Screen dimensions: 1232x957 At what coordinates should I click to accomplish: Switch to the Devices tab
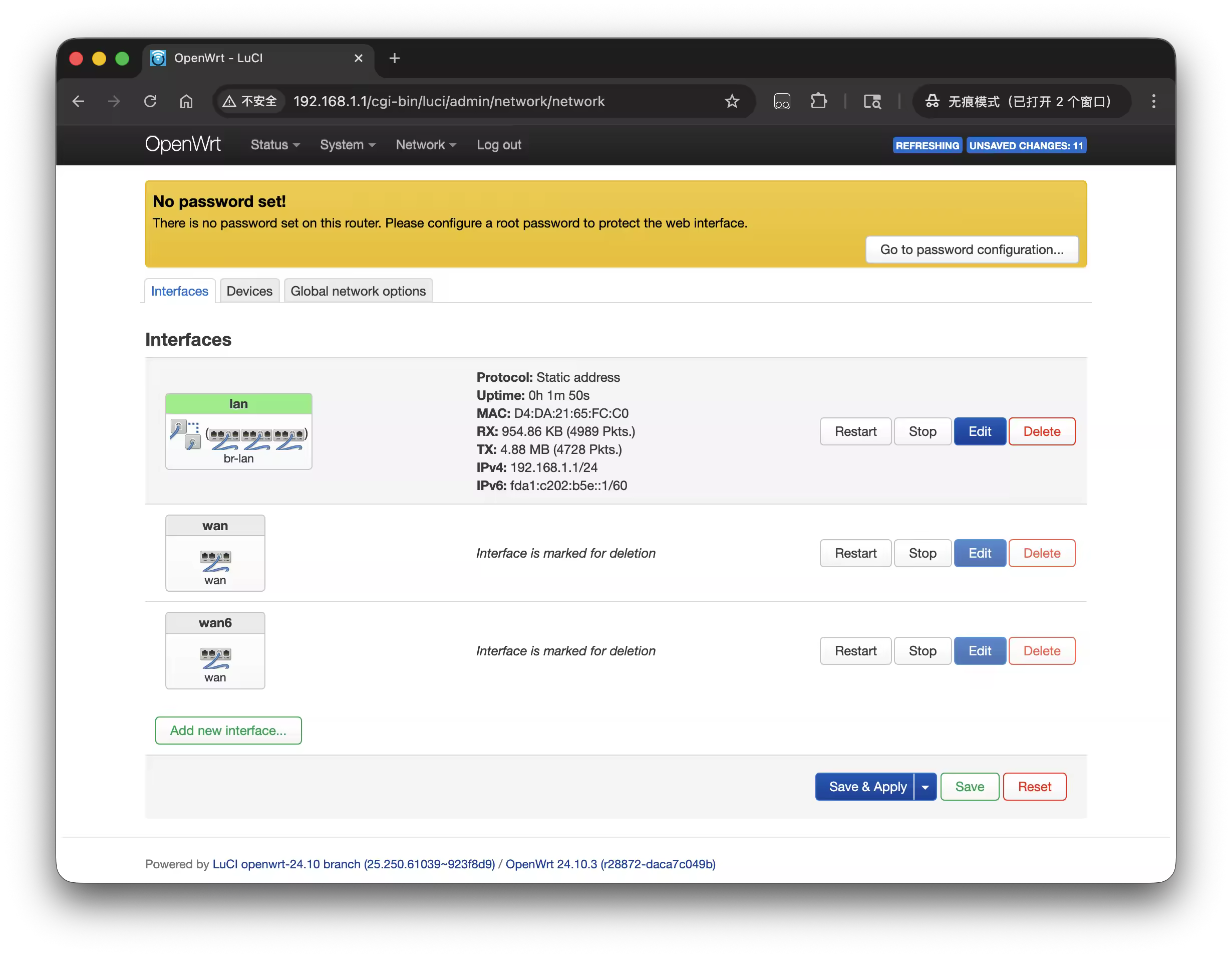click(249, 291)
